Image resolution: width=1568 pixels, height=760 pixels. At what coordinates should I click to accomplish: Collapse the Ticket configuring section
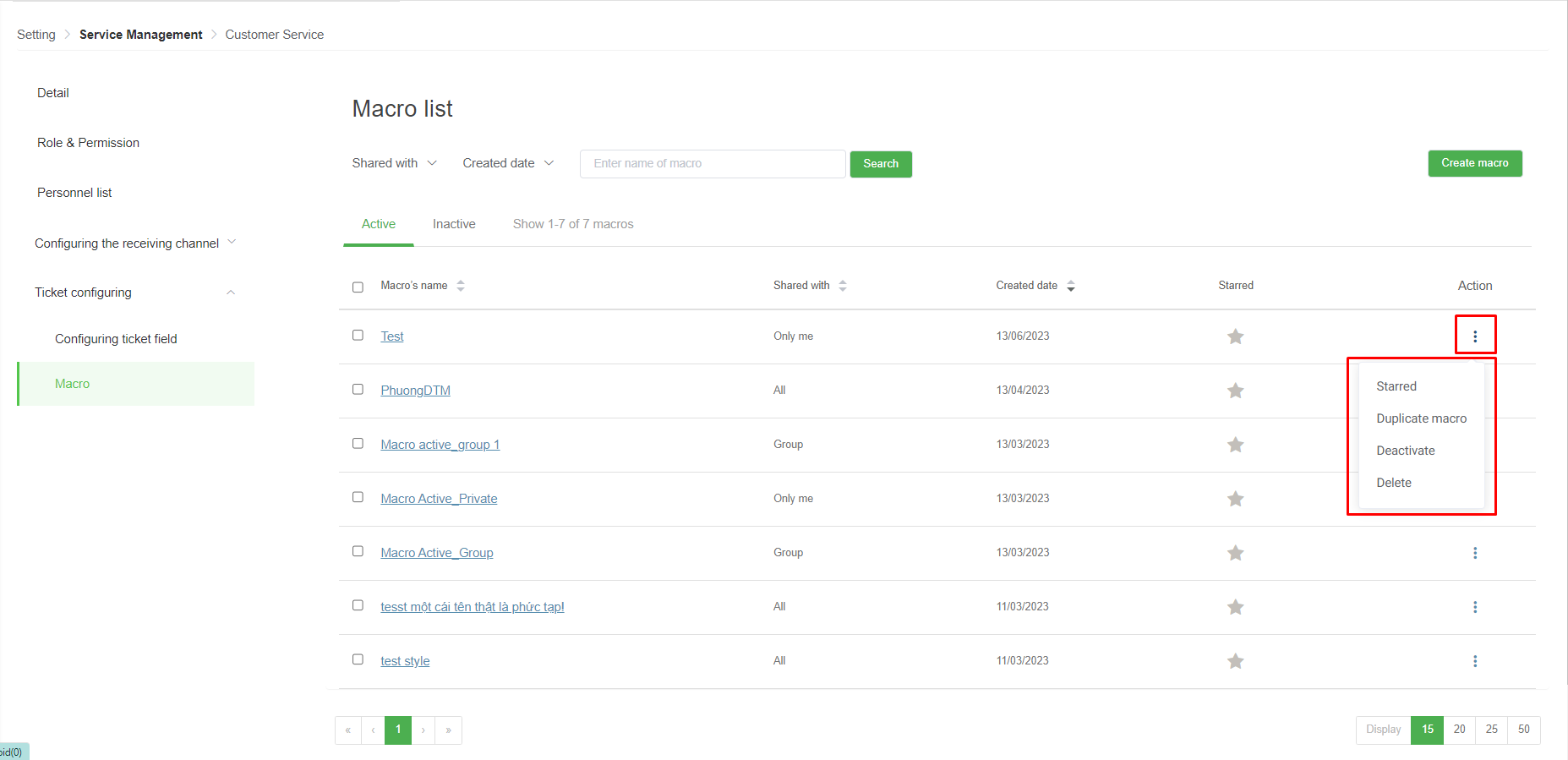click(135, 293)
